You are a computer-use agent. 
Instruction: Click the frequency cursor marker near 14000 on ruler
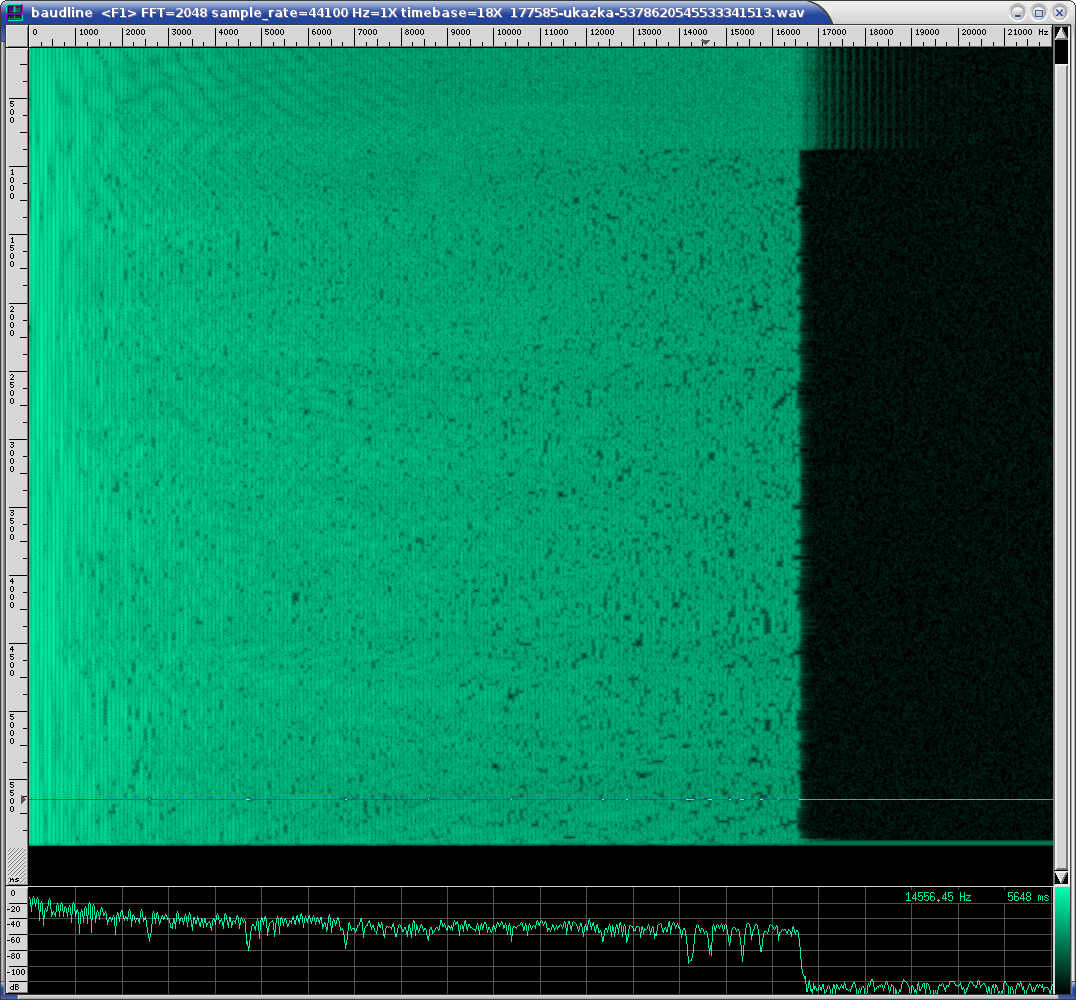pos(705,43)
